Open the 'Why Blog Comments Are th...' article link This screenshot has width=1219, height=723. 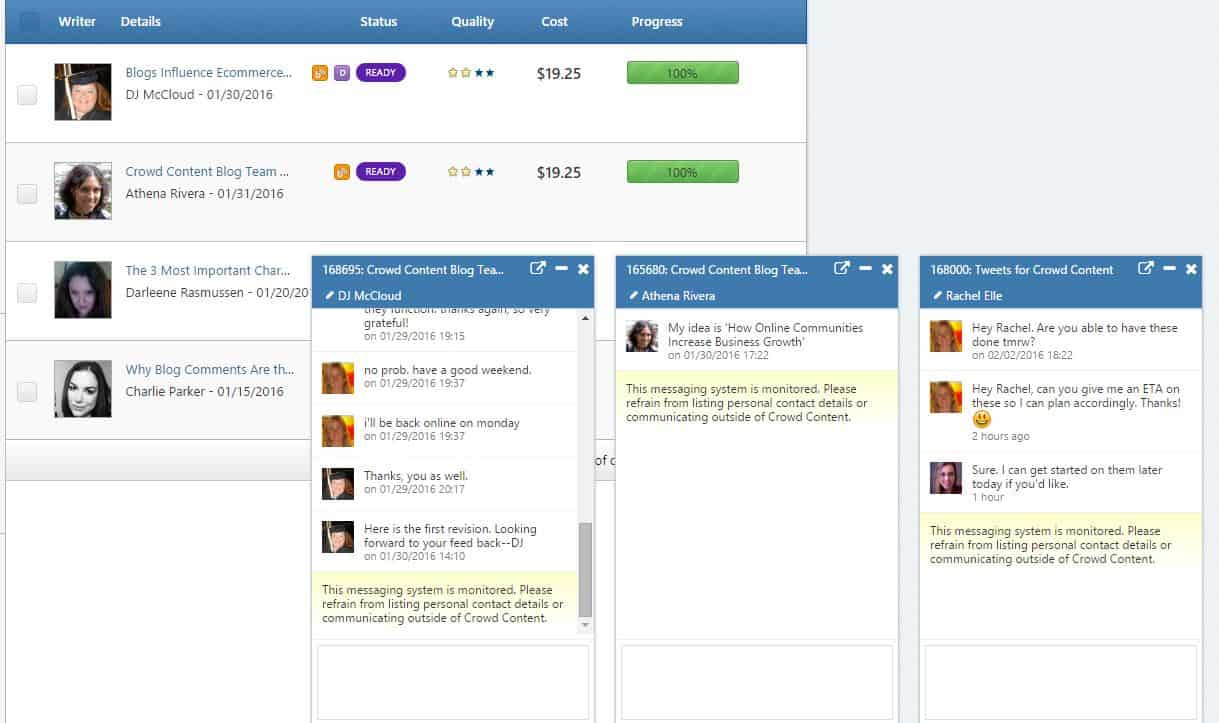coord(210,369)
